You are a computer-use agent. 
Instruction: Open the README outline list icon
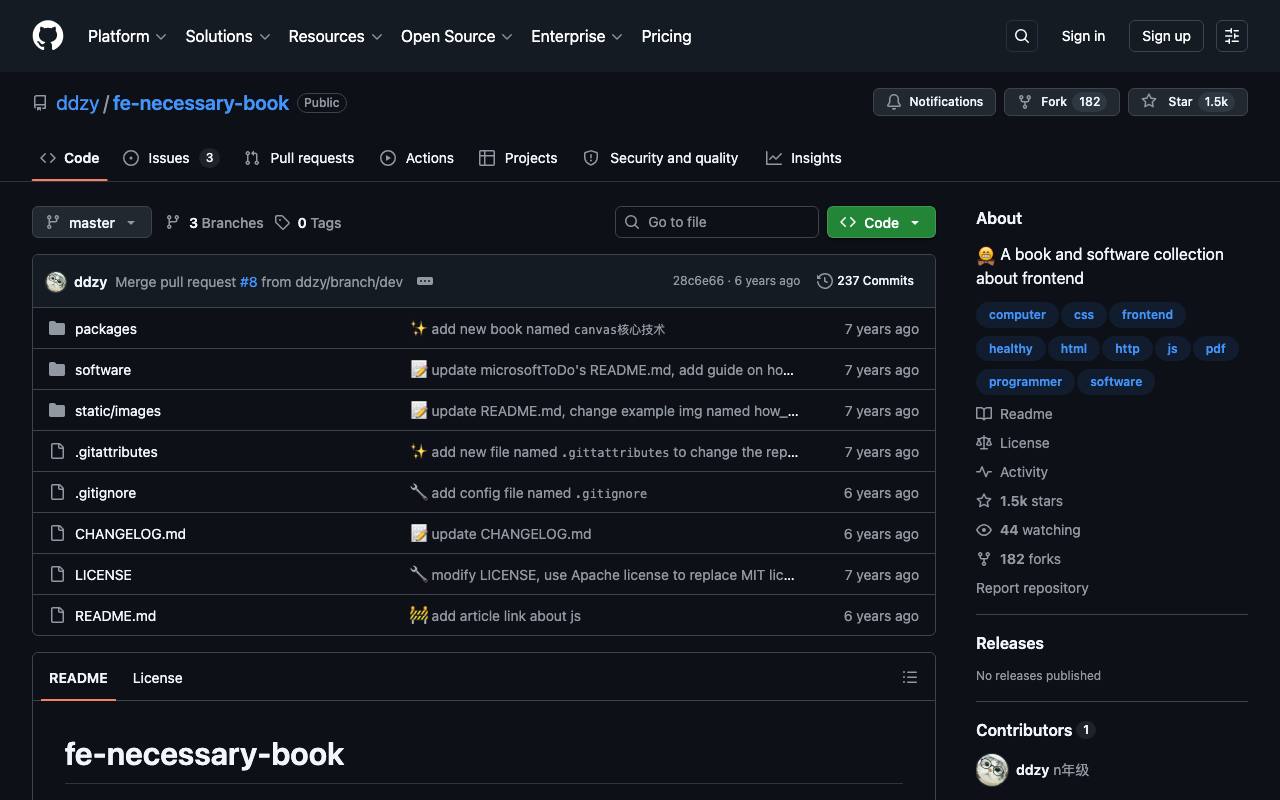910,678
